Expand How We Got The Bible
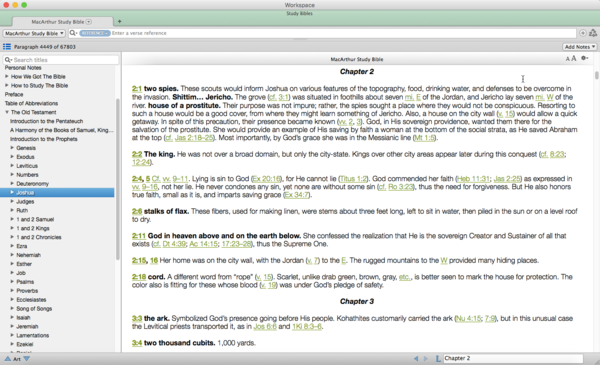This screenshot has height=365, width=600. pos(7,76)
